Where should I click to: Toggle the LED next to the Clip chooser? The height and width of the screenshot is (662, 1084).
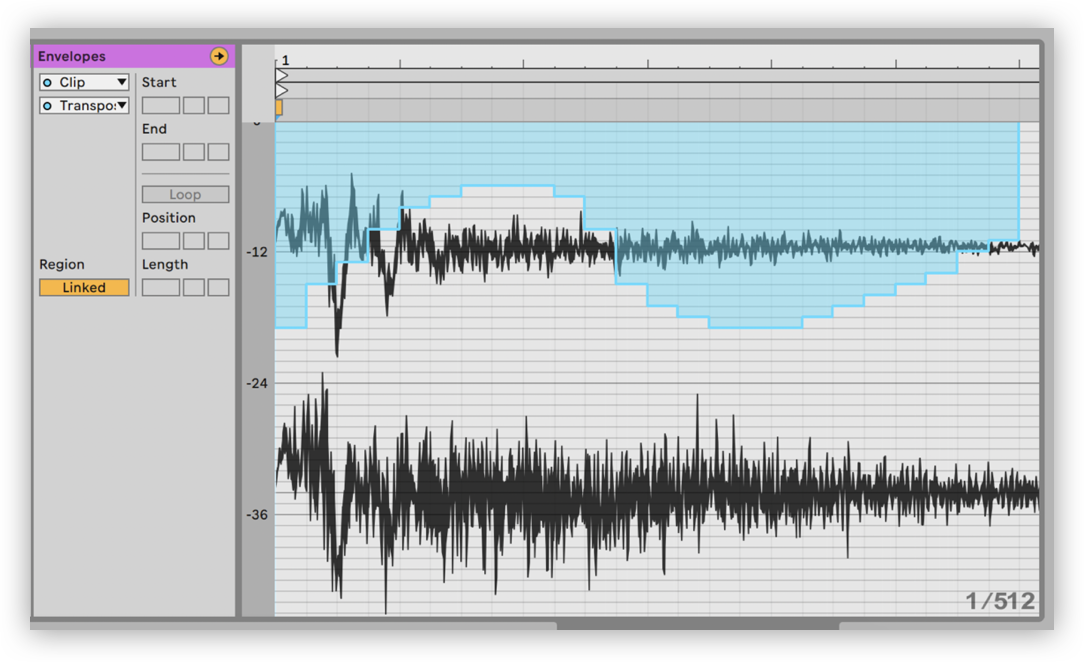pos(46,82)
